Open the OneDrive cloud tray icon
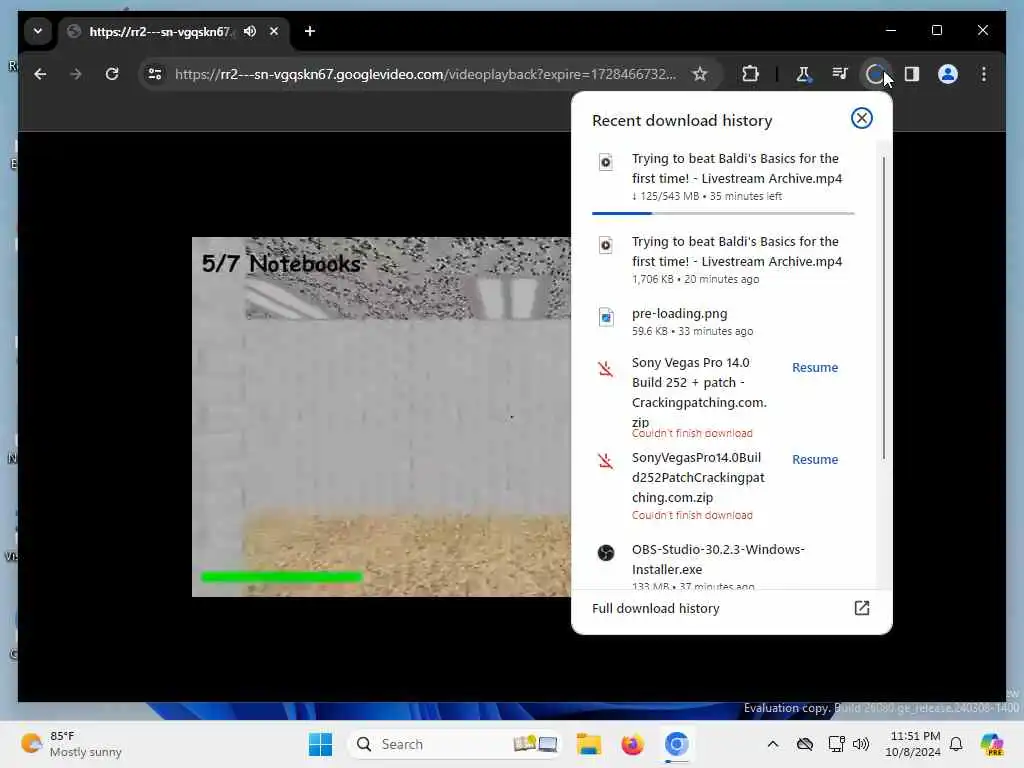 805,744
